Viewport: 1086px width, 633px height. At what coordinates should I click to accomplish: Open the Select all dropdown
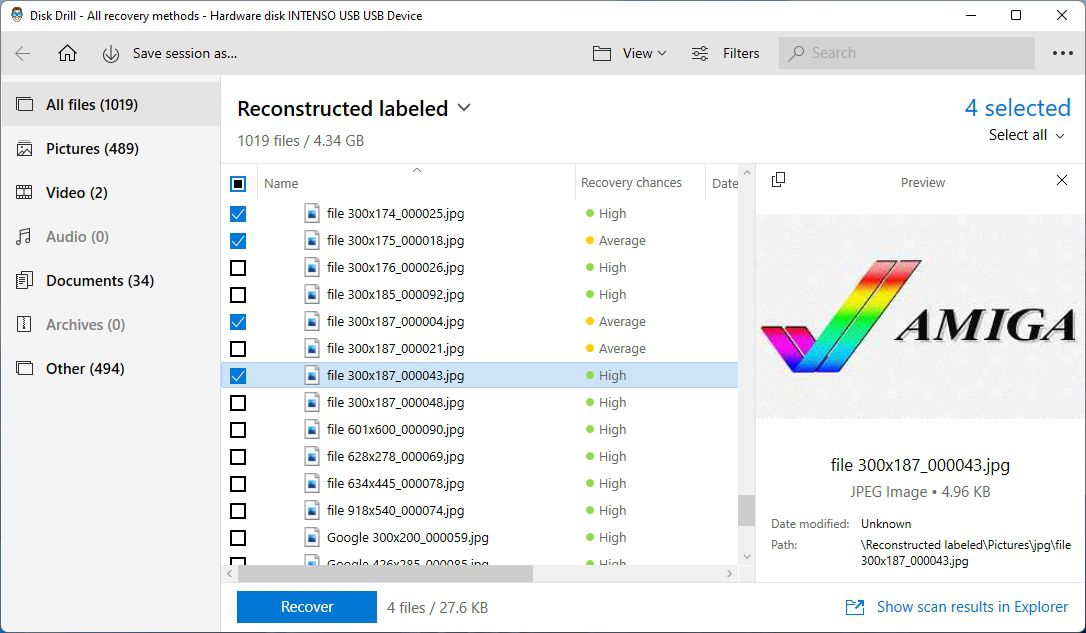pyautogui.click(x=1026, y=135)
